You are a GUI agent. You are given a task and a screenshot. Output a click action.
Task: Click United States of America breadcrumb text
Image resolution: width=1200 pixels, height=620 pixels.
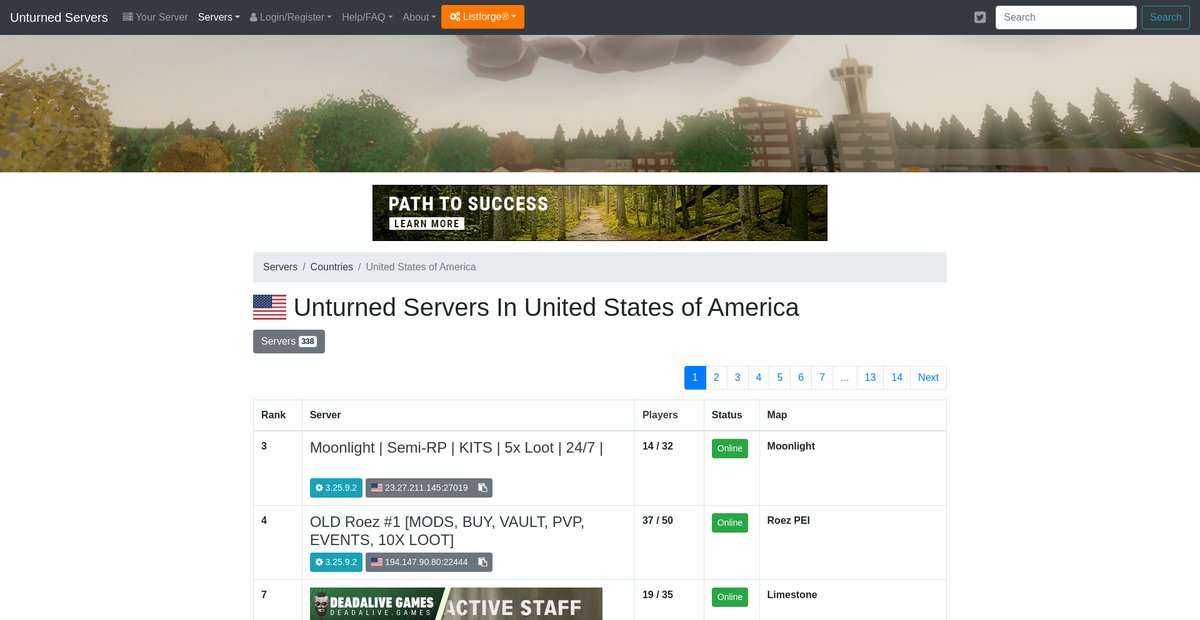pos(421,267)
